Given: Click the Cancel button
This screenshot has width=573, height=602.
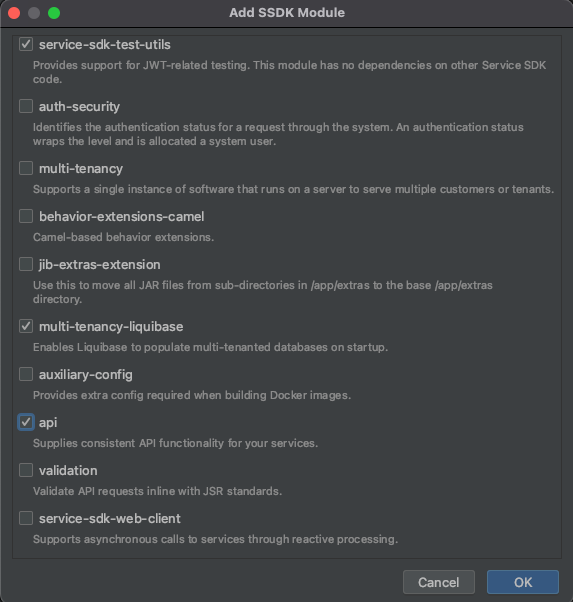Looking at the screenshot, I should pyautogui.click(x=439, y=582).
